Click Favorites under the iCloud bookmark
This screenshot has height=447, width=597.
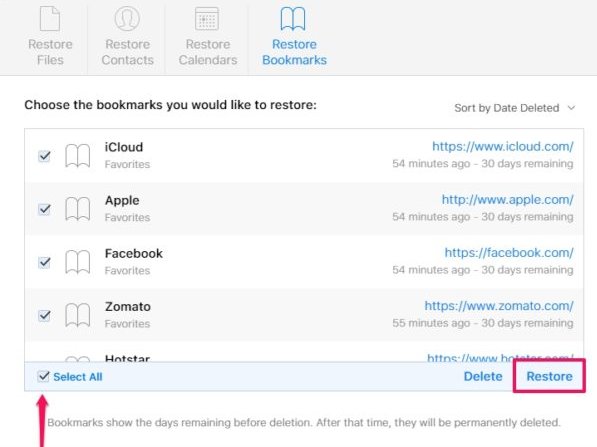[x=127, y=164]
